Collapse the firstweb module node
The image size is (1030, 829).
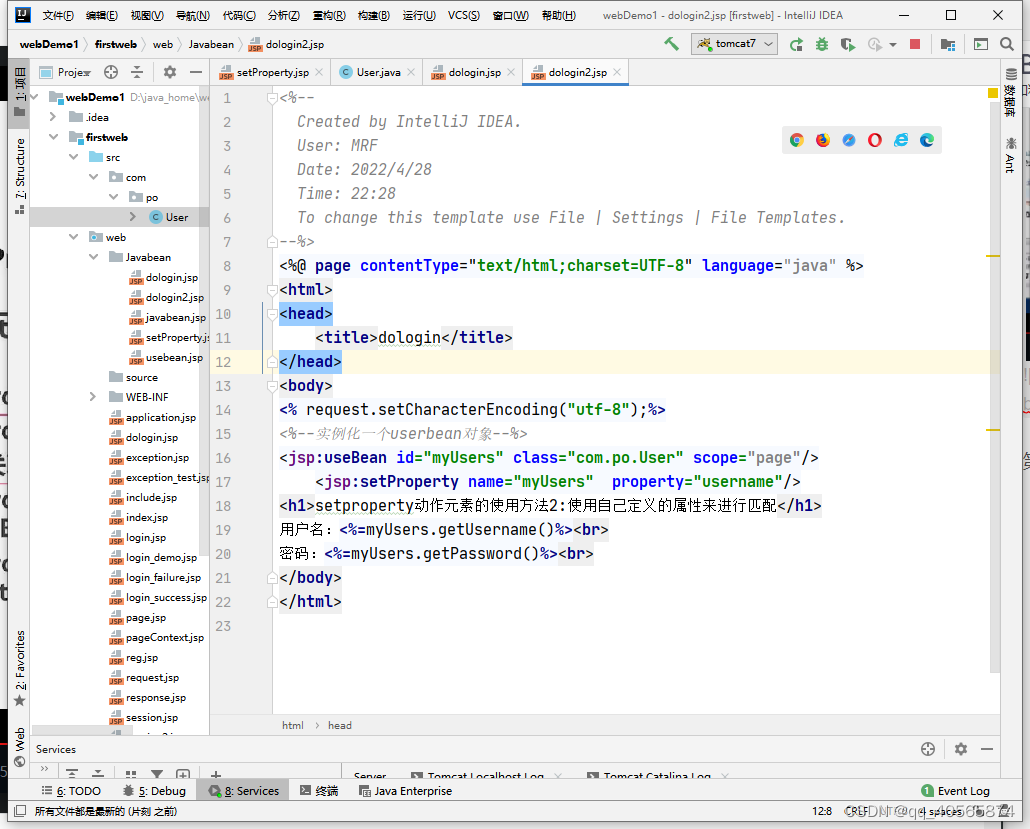point(53,137)
